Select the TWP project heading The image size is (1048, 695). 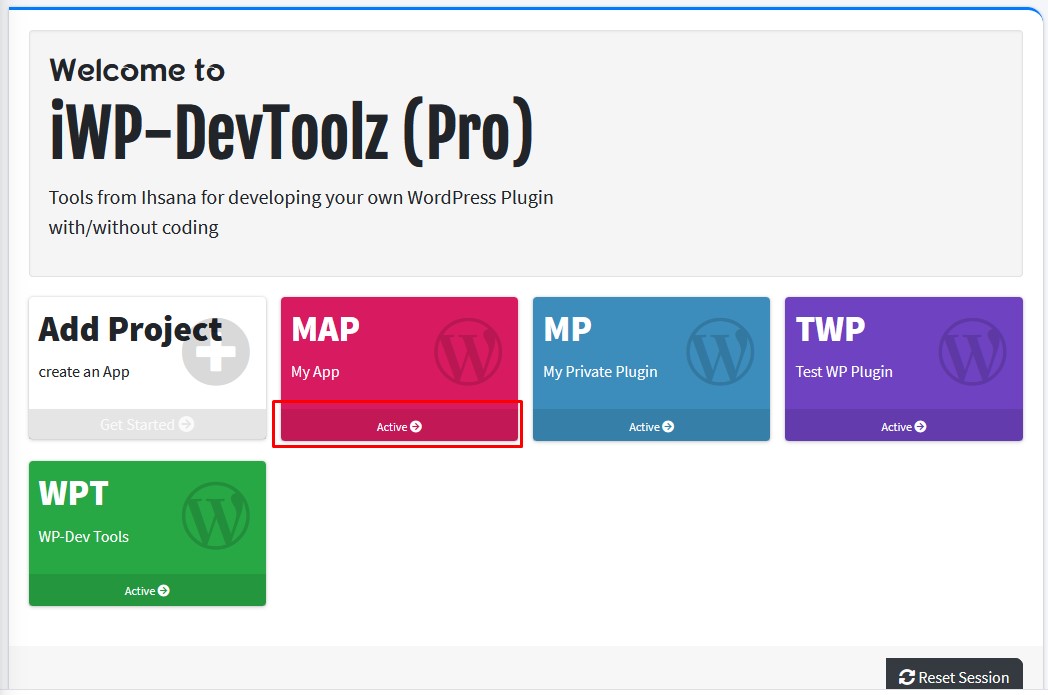coord(830,329)
